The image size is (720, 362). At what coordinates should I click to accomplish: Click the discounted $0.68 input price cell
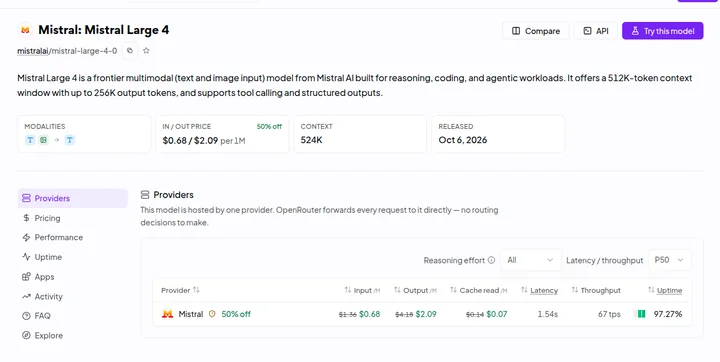point(370,314)
